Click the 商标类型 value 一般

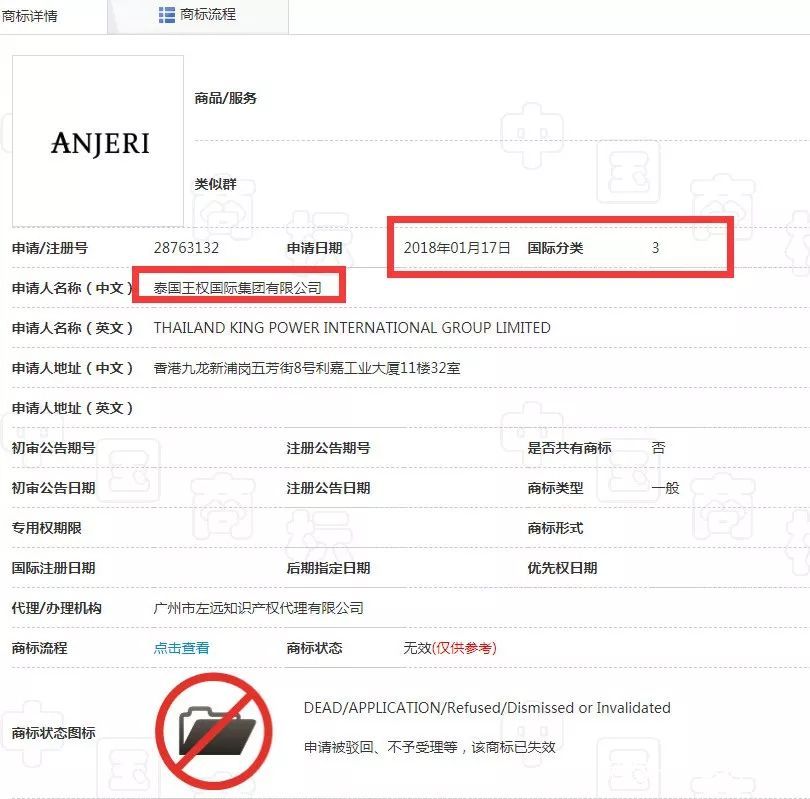(x=662, y=488)
